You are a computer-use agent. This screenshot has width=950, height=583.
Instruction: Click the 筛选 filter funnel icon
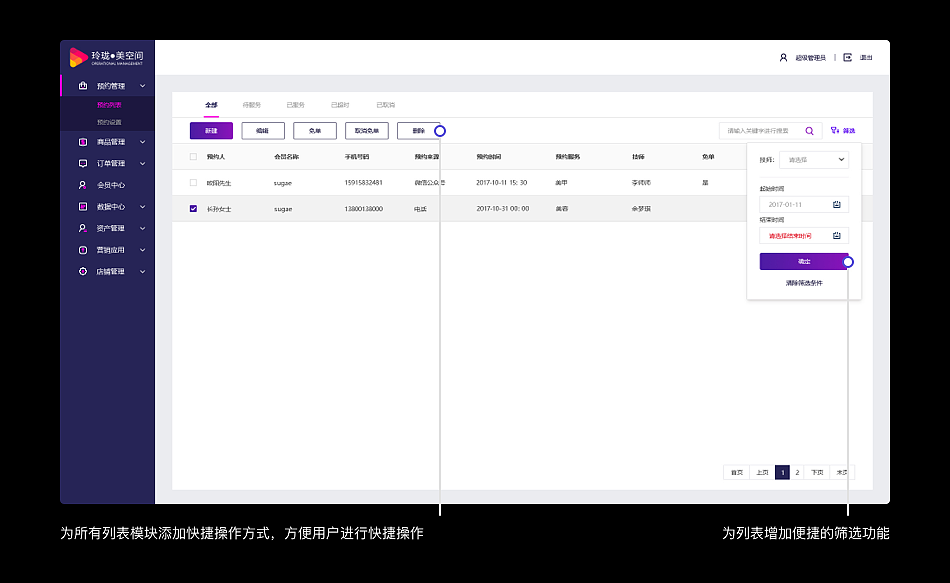tap(835, 130)
